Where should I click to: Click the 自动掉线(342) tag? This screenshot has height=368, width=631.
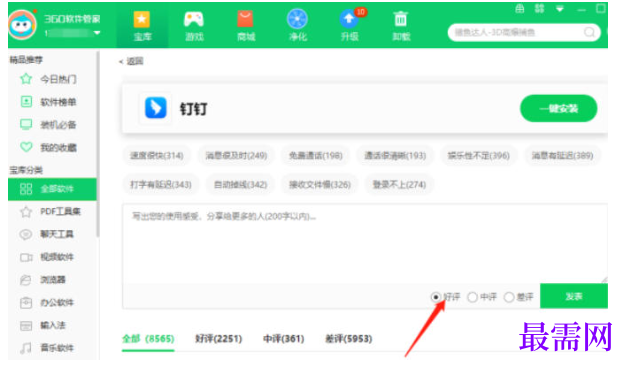(x=240, y=184)
